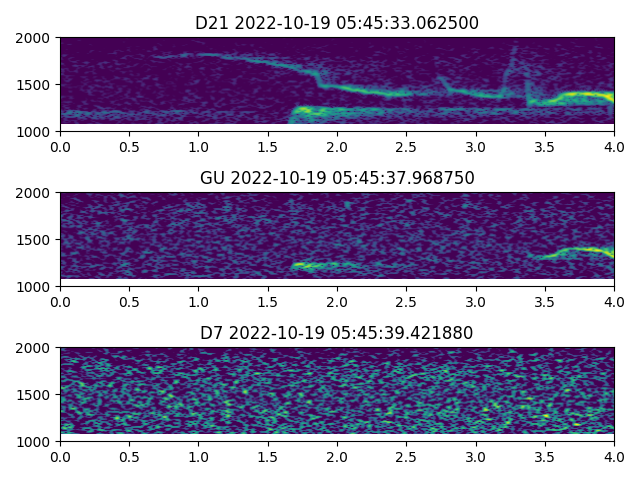Click the bright arc near 3.8s in D21 spectrogram
The height and width of the screenshot is (480, 640).
(x=582, y=96)
